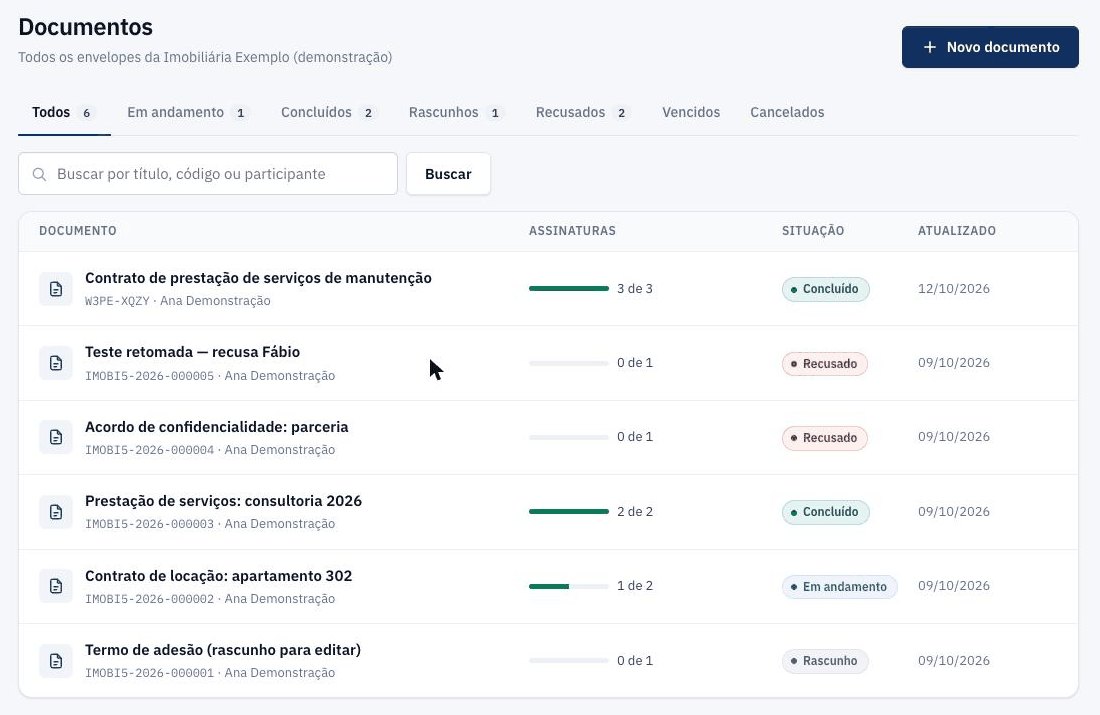Click the 0 de 1 count for Termo de adesão
This screenshot has width=1100, height=715.
(x=635, y=660)
